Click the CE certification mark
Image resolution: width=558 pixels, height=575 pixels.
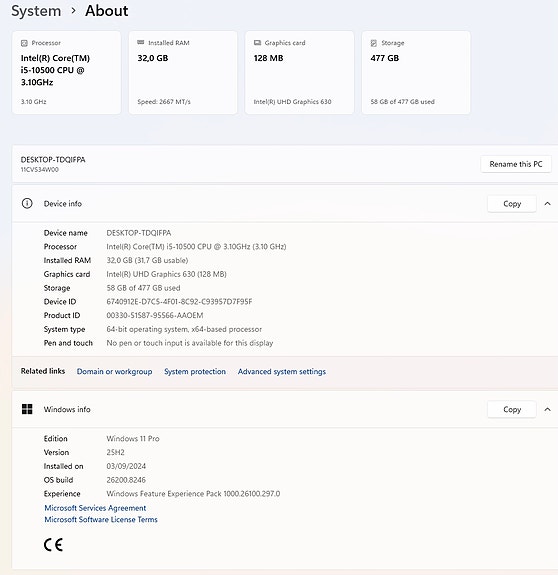coord(53,545)
